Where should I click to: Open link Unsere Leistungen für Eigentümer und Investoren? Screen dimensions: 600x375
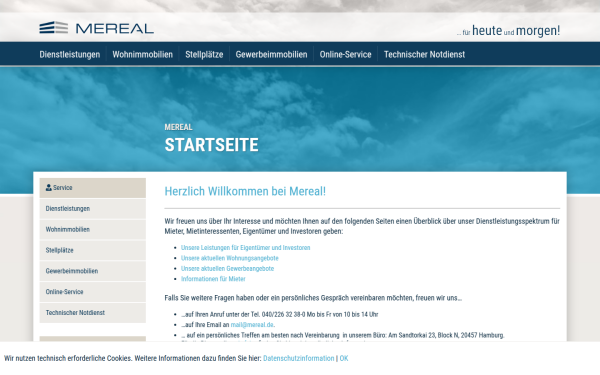click(x=245, y=248)
